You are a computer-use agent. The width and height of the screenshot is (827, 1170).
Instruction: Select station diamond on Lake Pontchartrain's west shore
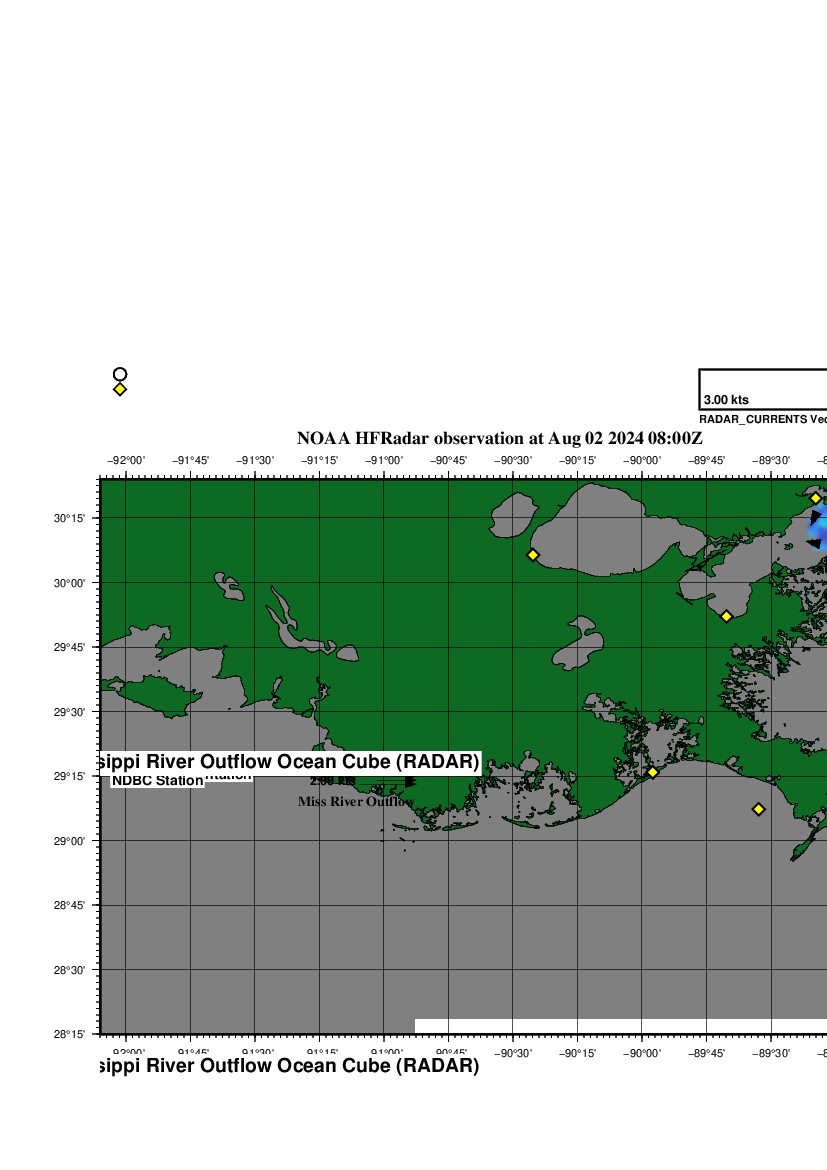pyautogui.click(x=533, y=554)
